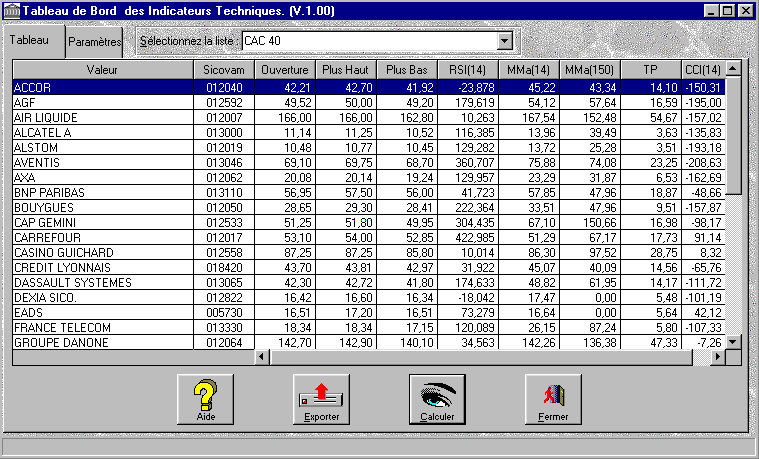Select the CASINO GUICHARD row

(369, 252)
